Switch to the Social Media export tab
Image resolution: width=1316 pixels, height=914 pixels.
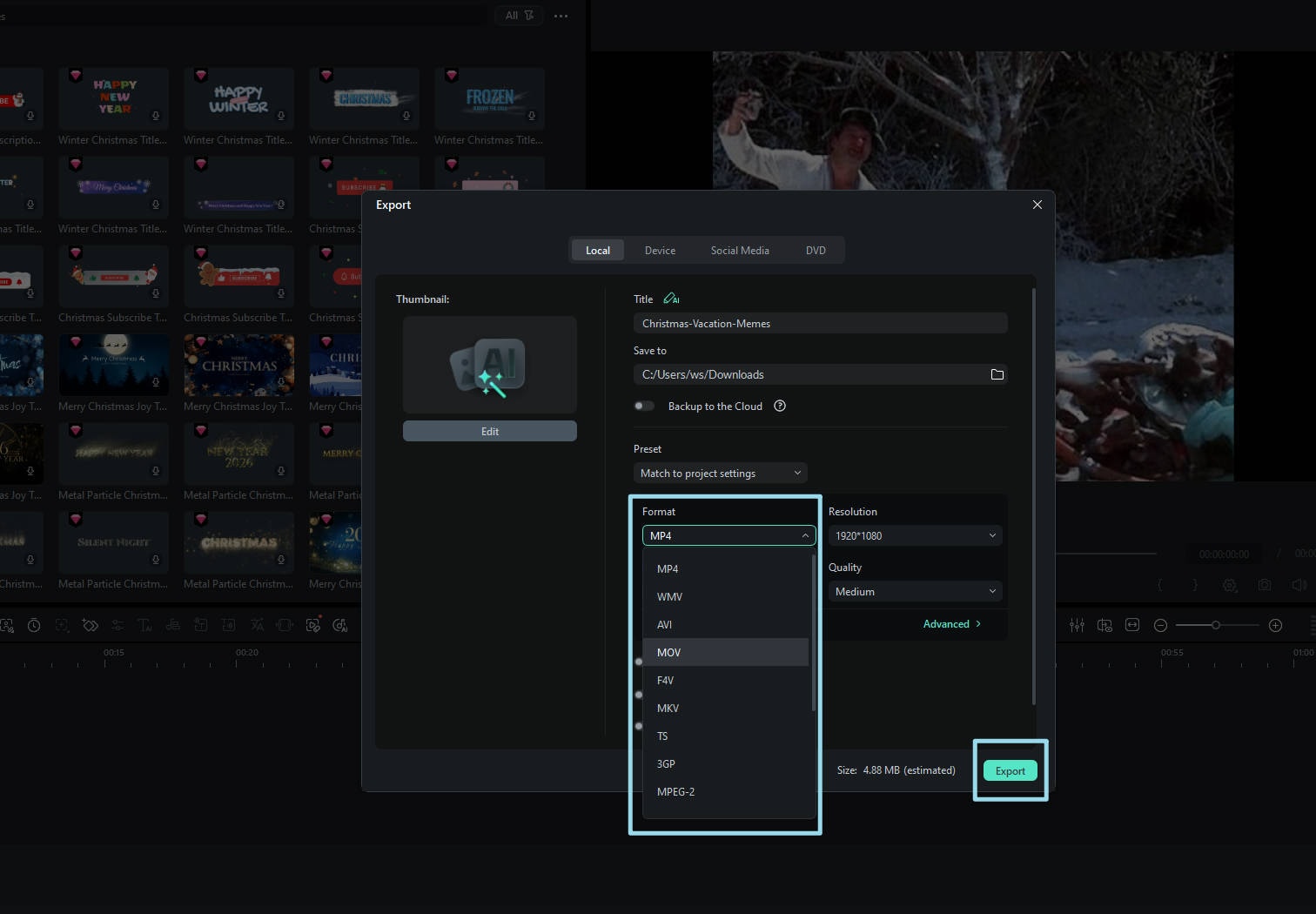pyautogui.click(x=740, y=250)
